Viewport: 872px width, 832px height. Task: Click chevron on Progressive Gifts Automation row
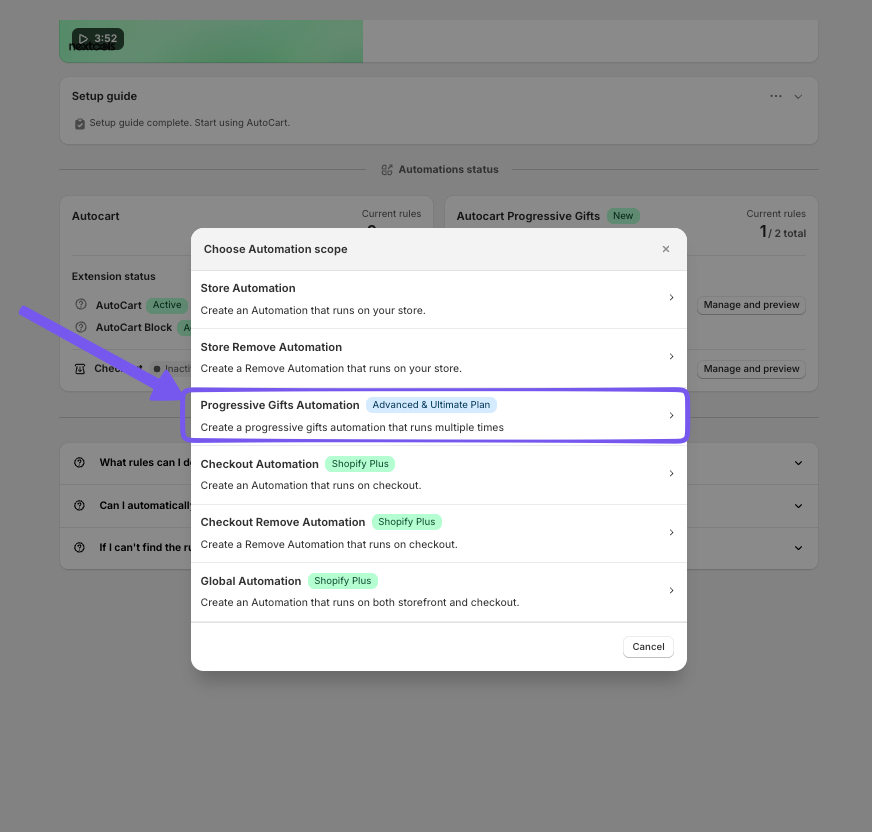pyautogui.click(x=671, y=415)
